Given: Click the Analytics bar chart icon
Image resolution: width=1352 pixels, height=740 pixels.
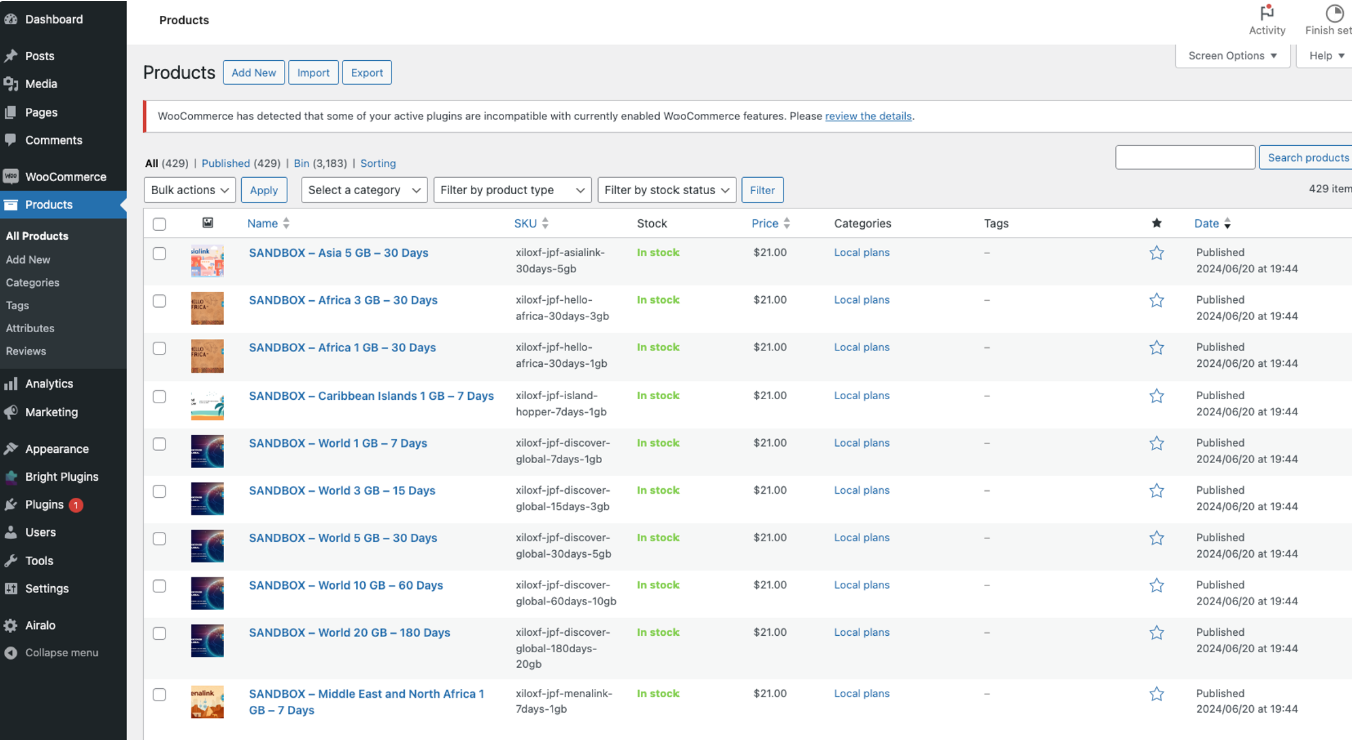Looking at the screenshot, I should pyautogui.click(x=11, y=383).
